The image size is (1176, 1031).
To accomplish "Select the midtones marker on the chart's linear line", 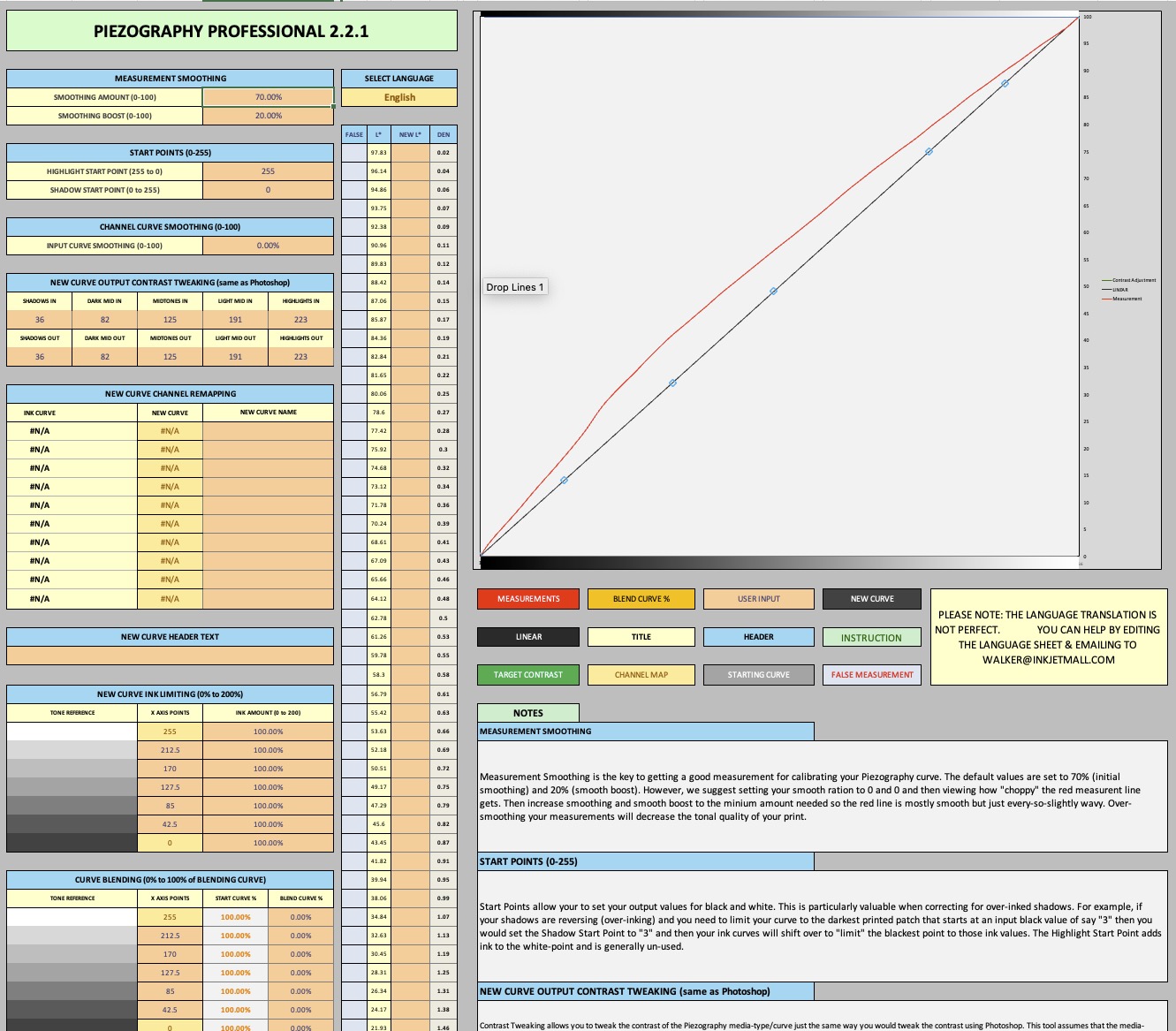I will point(773,291).
